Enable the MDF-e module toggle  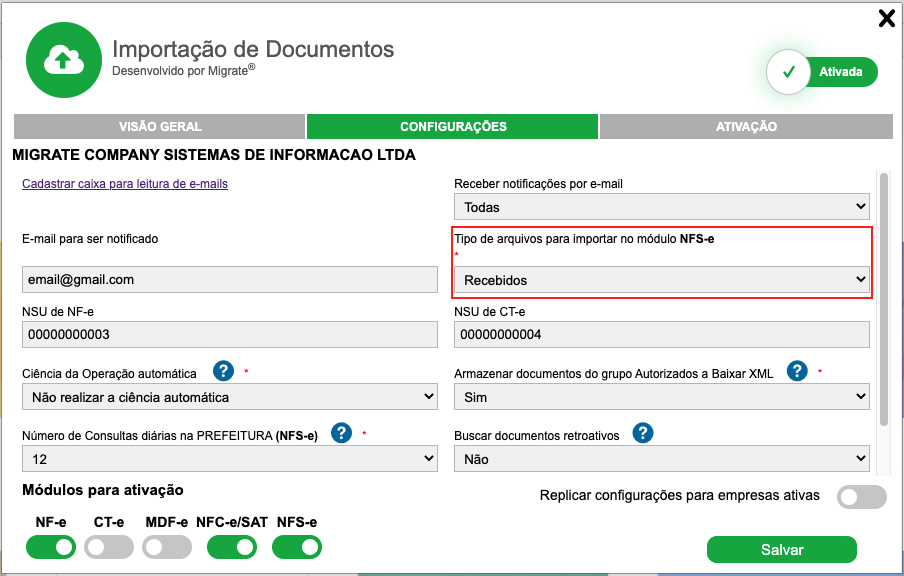pos(167,547)
